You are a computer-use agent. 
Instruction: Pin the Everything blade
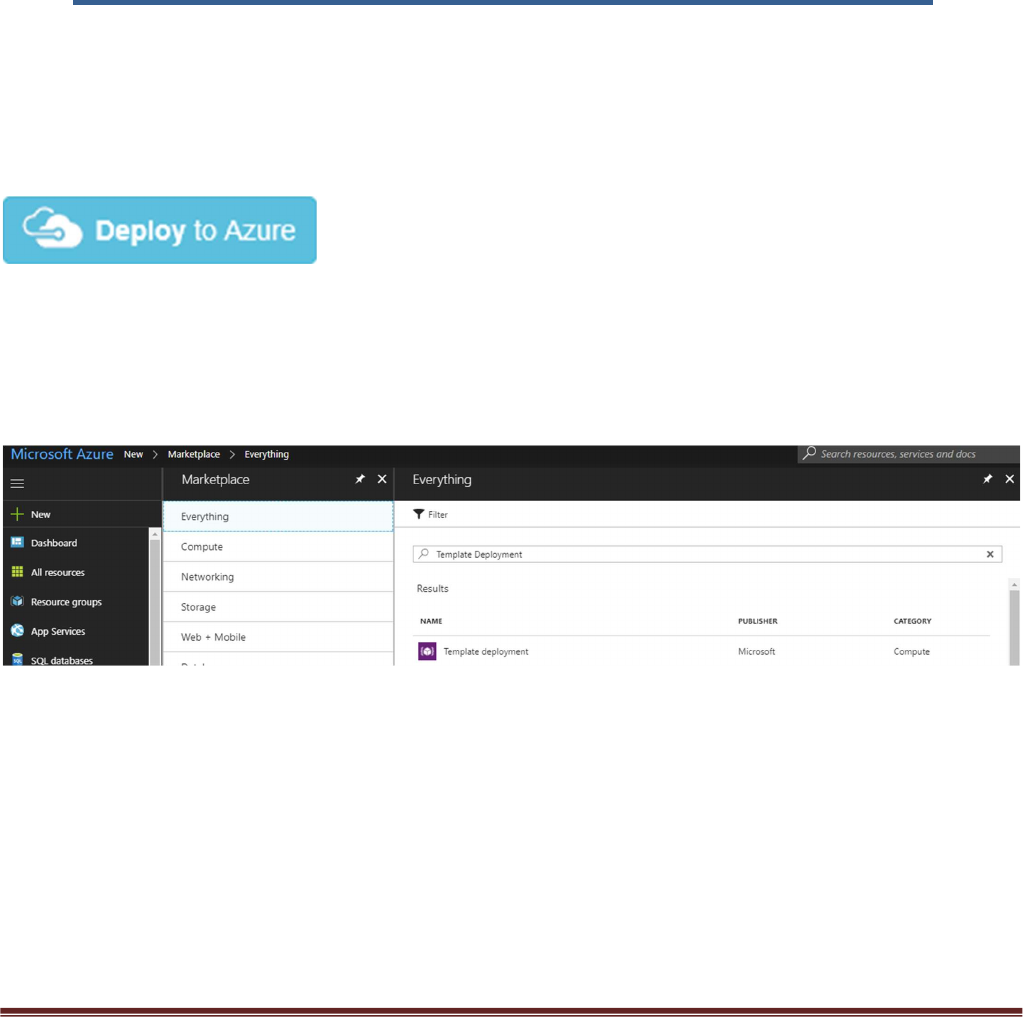pos(987,479)
